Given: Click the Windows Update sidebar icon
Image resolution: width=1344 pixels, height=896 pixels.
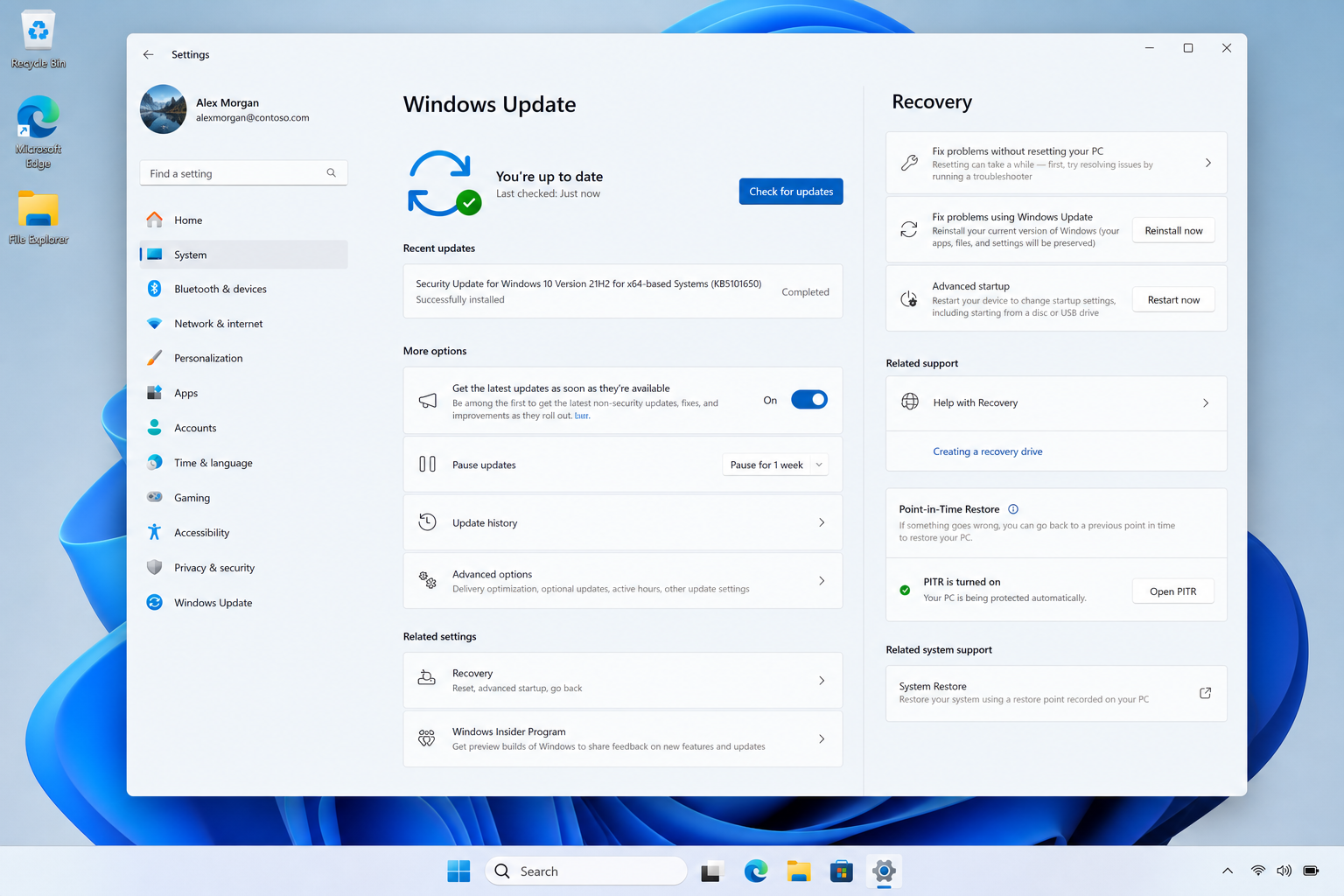Looking at the screenshot, I should click(154, 602).
